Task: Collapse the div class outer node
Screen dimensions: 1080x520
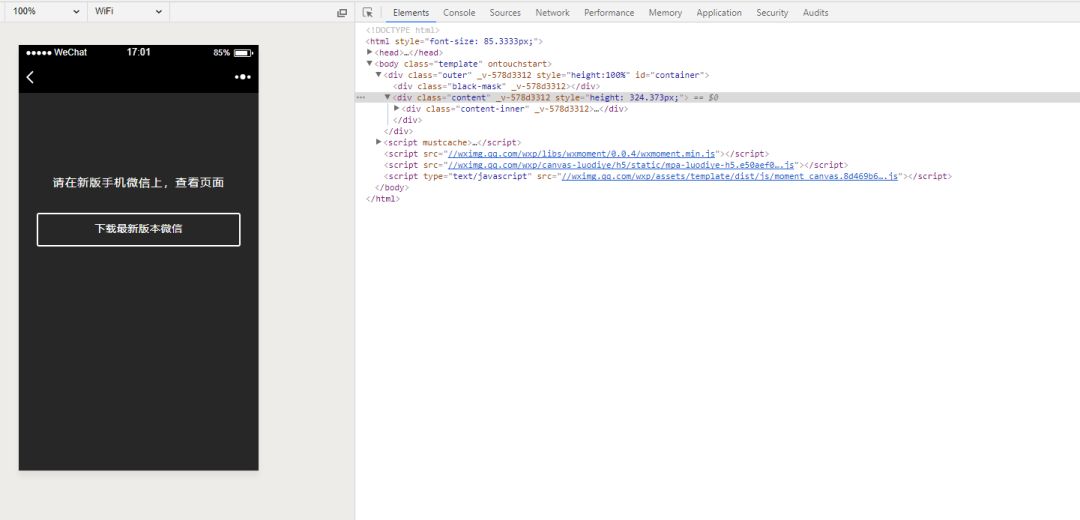Action: click(x=378, y=74)
